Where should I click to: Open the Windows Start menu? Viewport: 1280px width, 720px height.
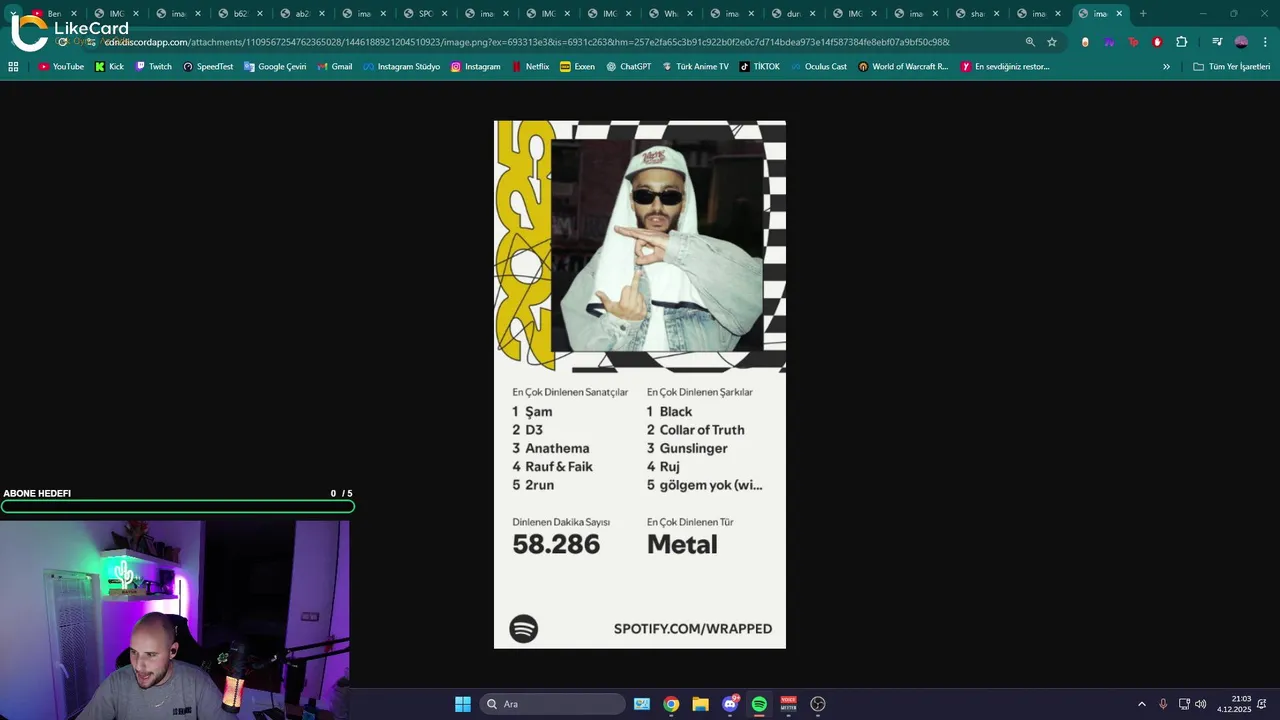(463, 704)
